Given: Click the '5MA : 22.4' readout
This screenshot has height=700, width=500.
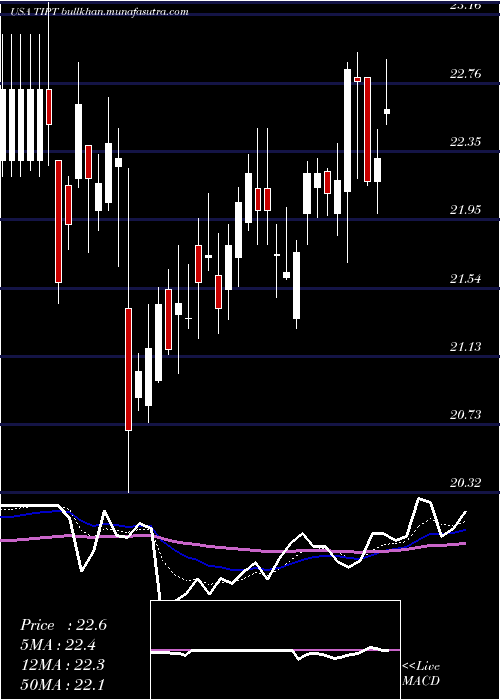Looking at the screenshot, I should click(x=58, y=645).
